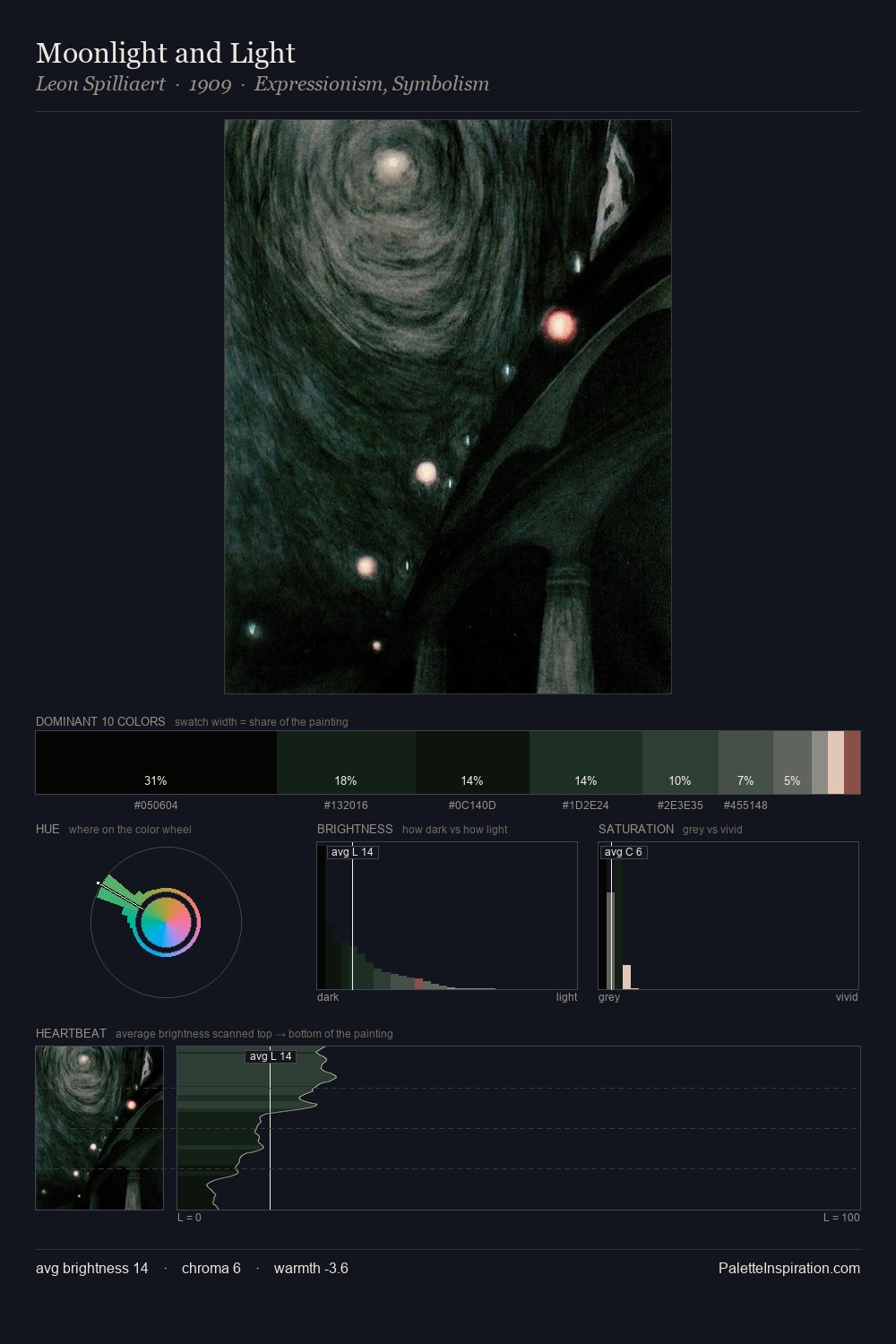Screen dimensions: 896x1344
Task: Click 'swatch width = share of the painting' caption
Action: (262, 722)
